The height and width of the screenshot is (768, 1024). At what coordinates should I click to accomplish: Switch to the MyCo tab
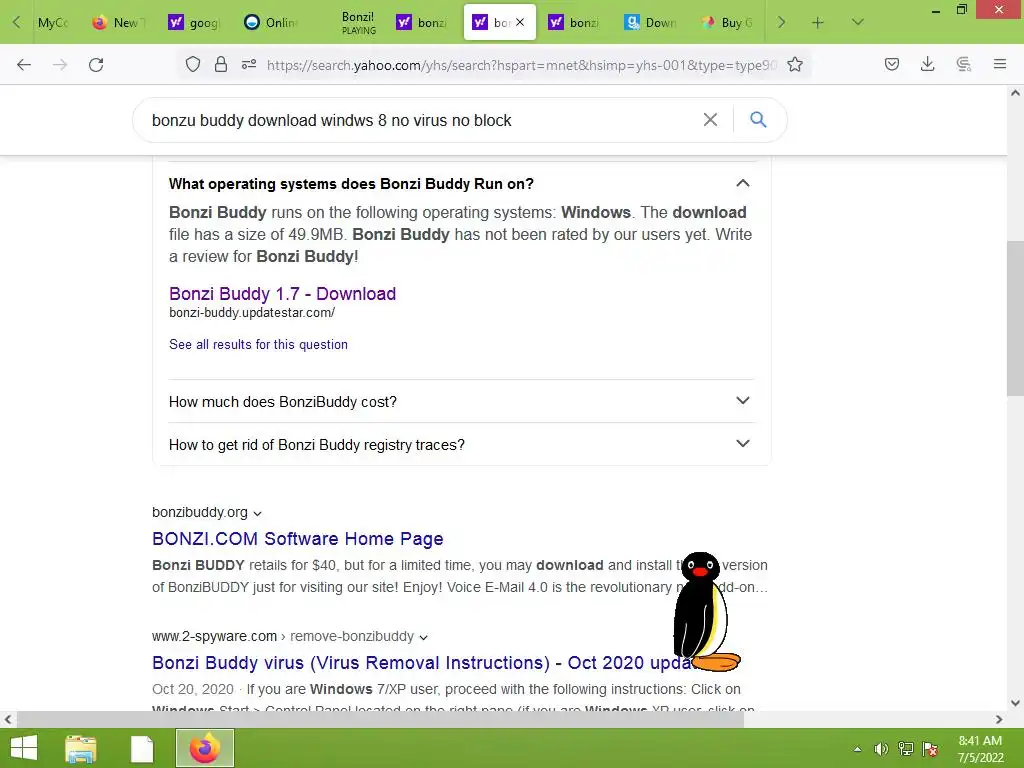(52, 23)
